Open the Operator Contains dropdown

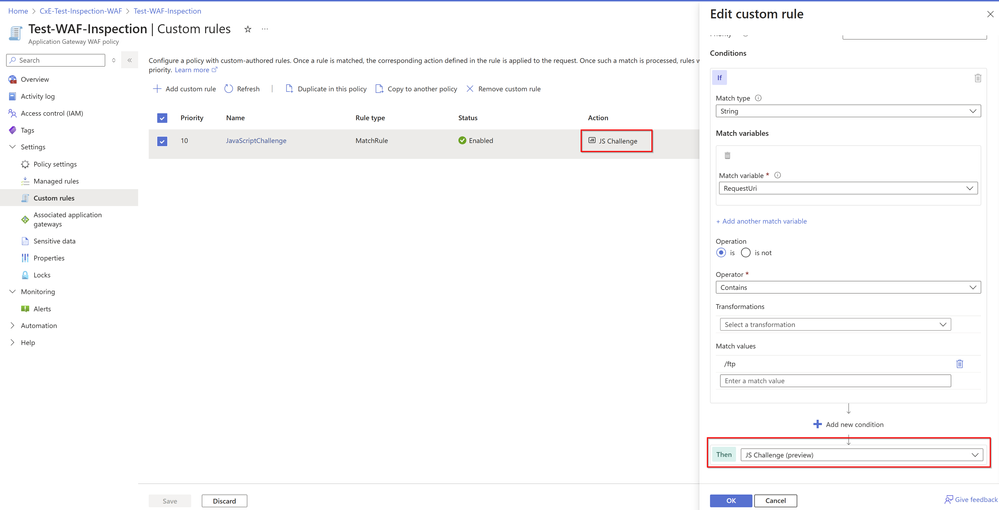click(x=848, y=288)
